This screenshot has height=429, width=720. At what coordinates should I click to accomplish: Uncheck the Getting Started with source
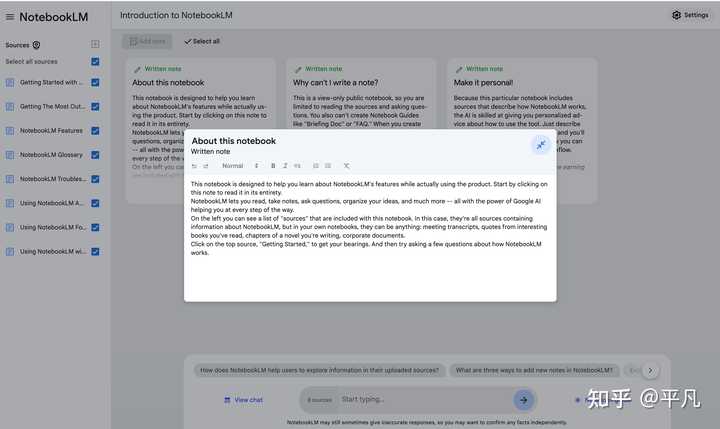95,83
